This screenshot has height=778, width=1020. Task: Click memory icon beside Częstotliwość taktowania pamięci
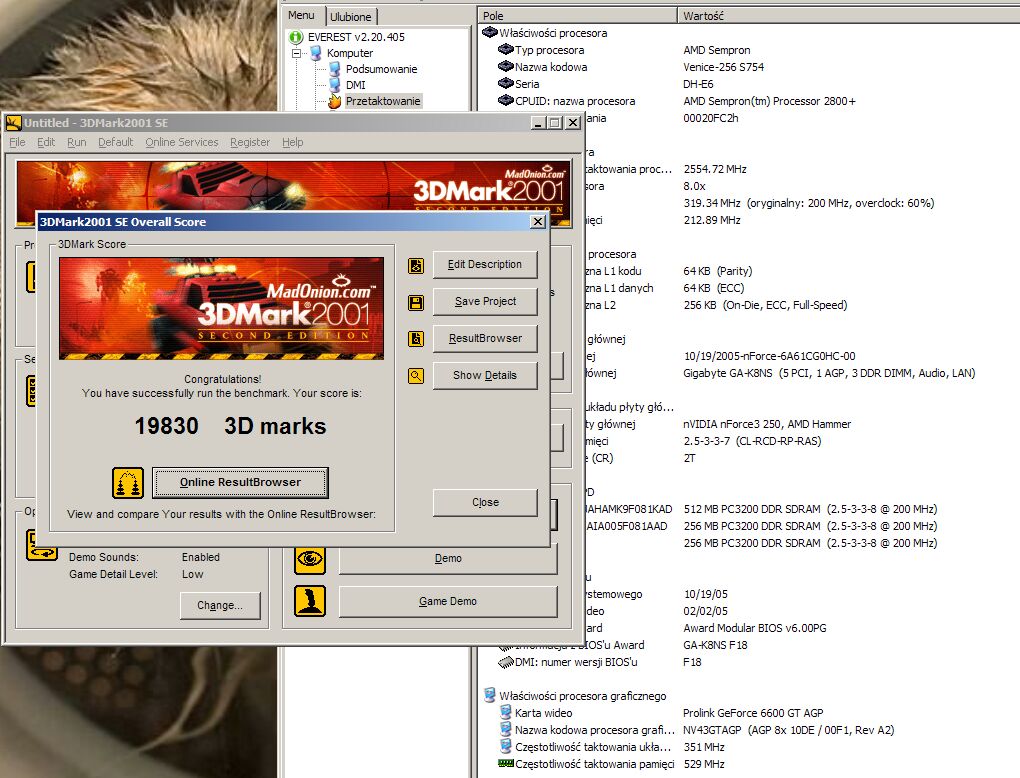coord(505,763)
